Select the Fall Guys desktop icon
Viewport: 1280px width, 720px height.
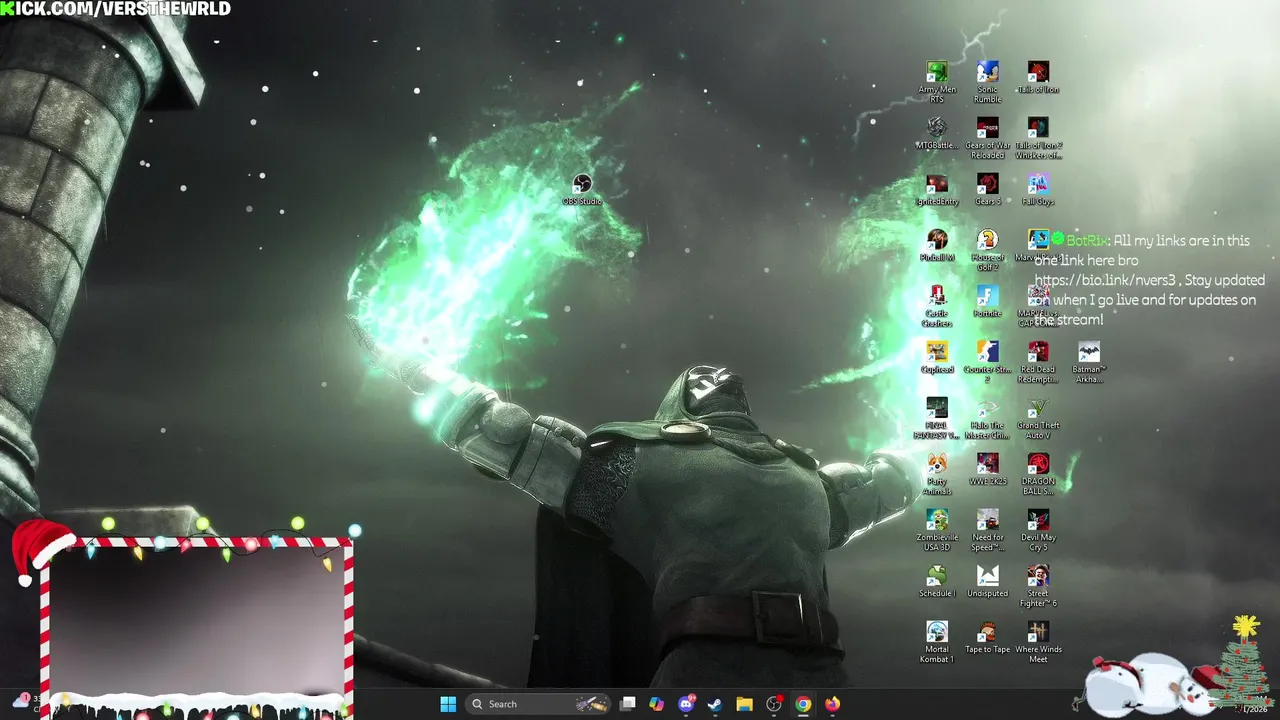(1038, 189)
